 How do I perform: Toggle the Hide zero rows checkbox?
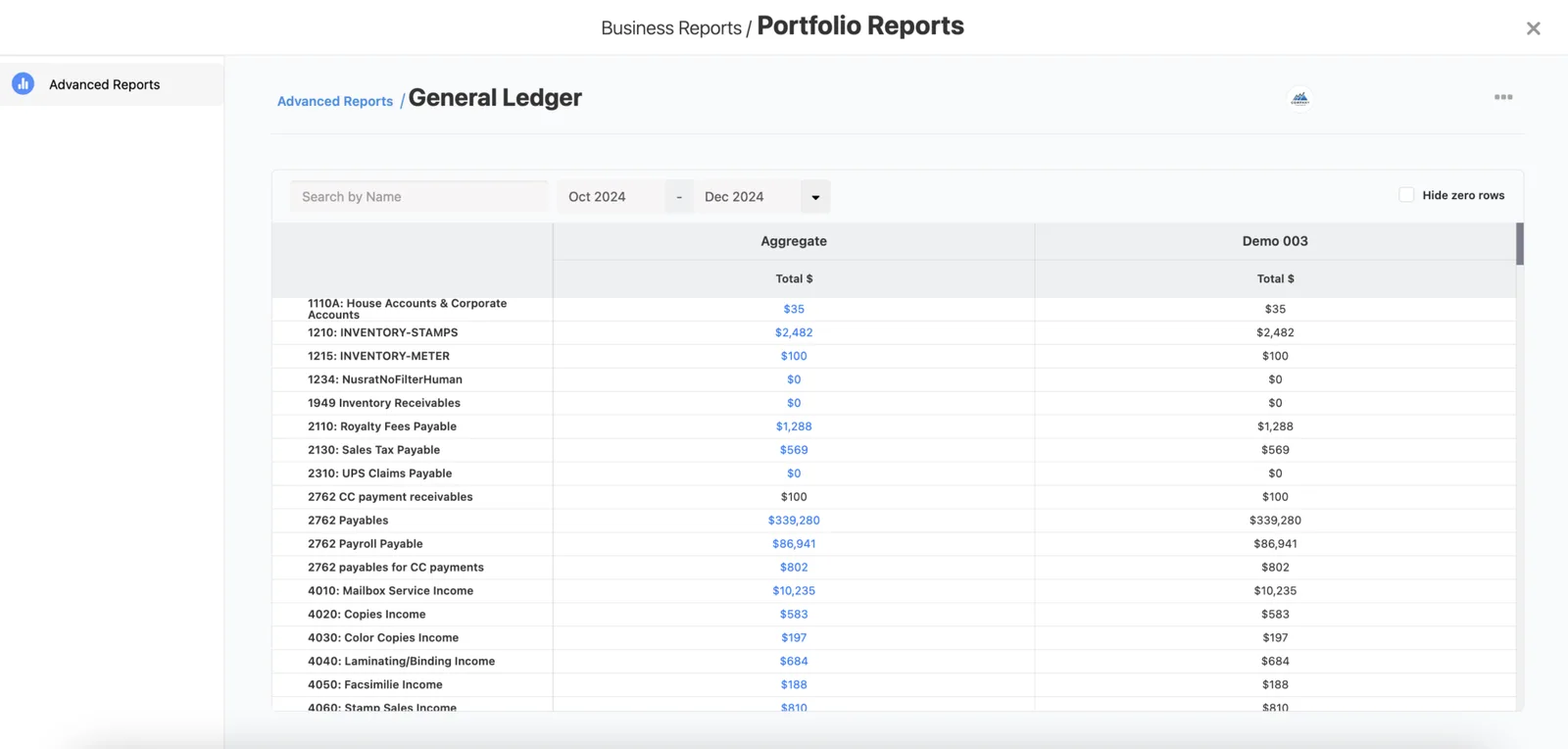[x=1406, y=195]
